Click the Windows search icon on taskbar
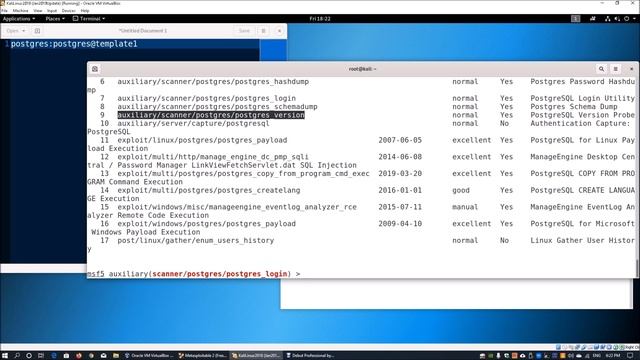 (17, 356)
